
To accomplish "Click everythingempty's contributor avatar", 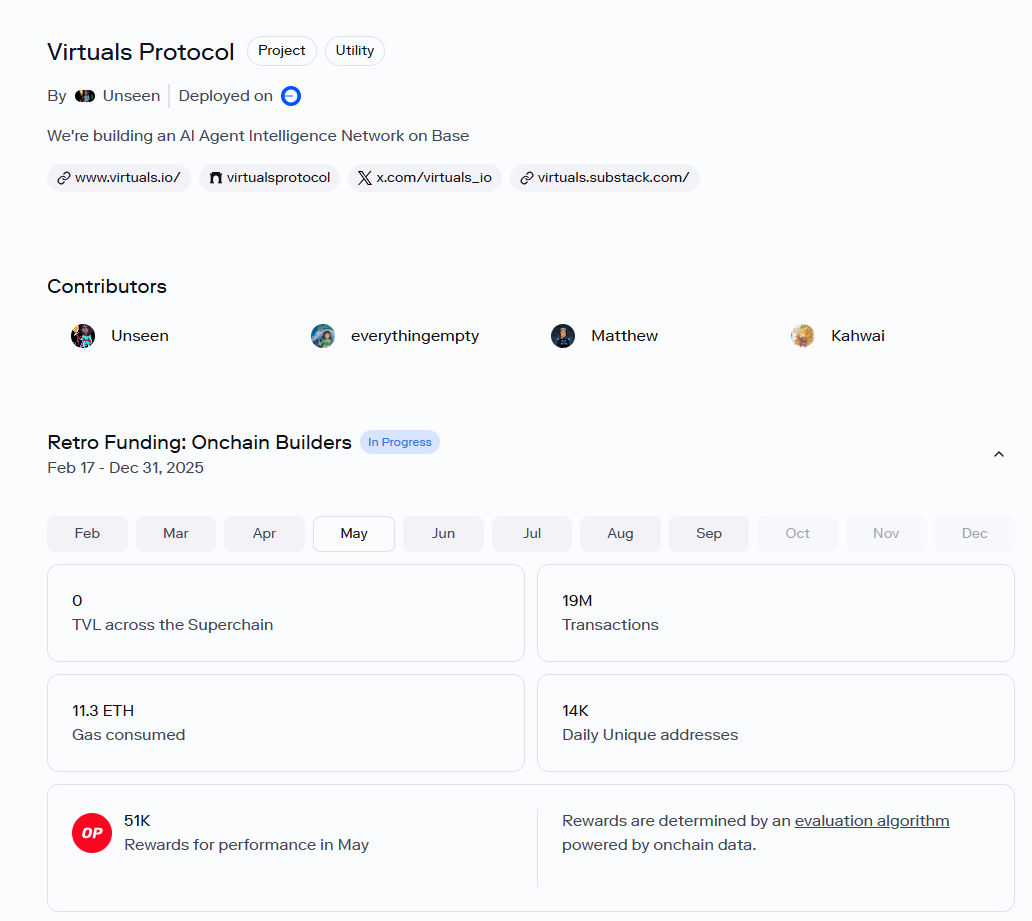I will (323, 336).
